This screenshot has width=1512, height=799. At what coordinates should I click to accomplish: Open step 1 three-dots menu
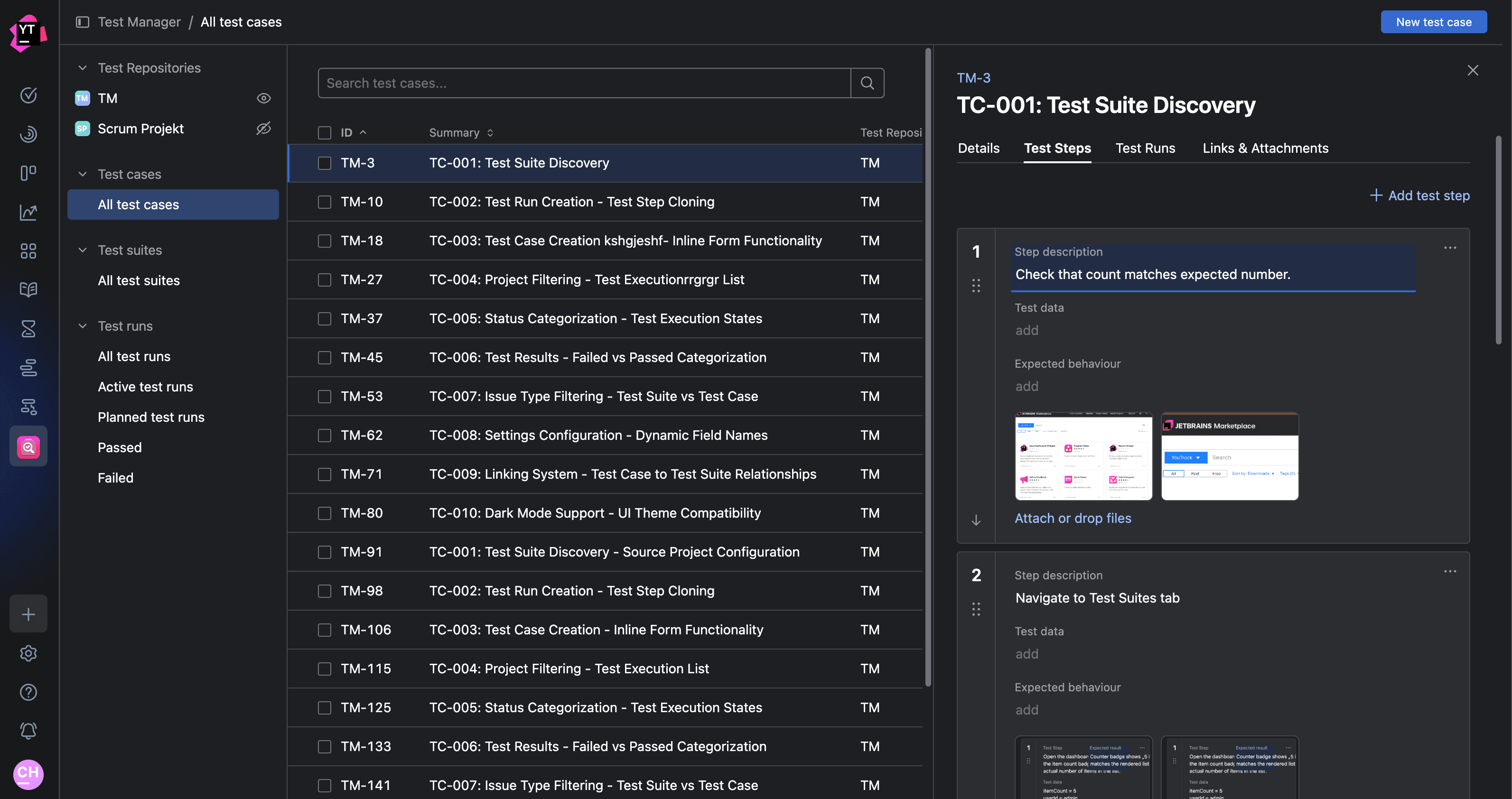tap(1450, 248)
